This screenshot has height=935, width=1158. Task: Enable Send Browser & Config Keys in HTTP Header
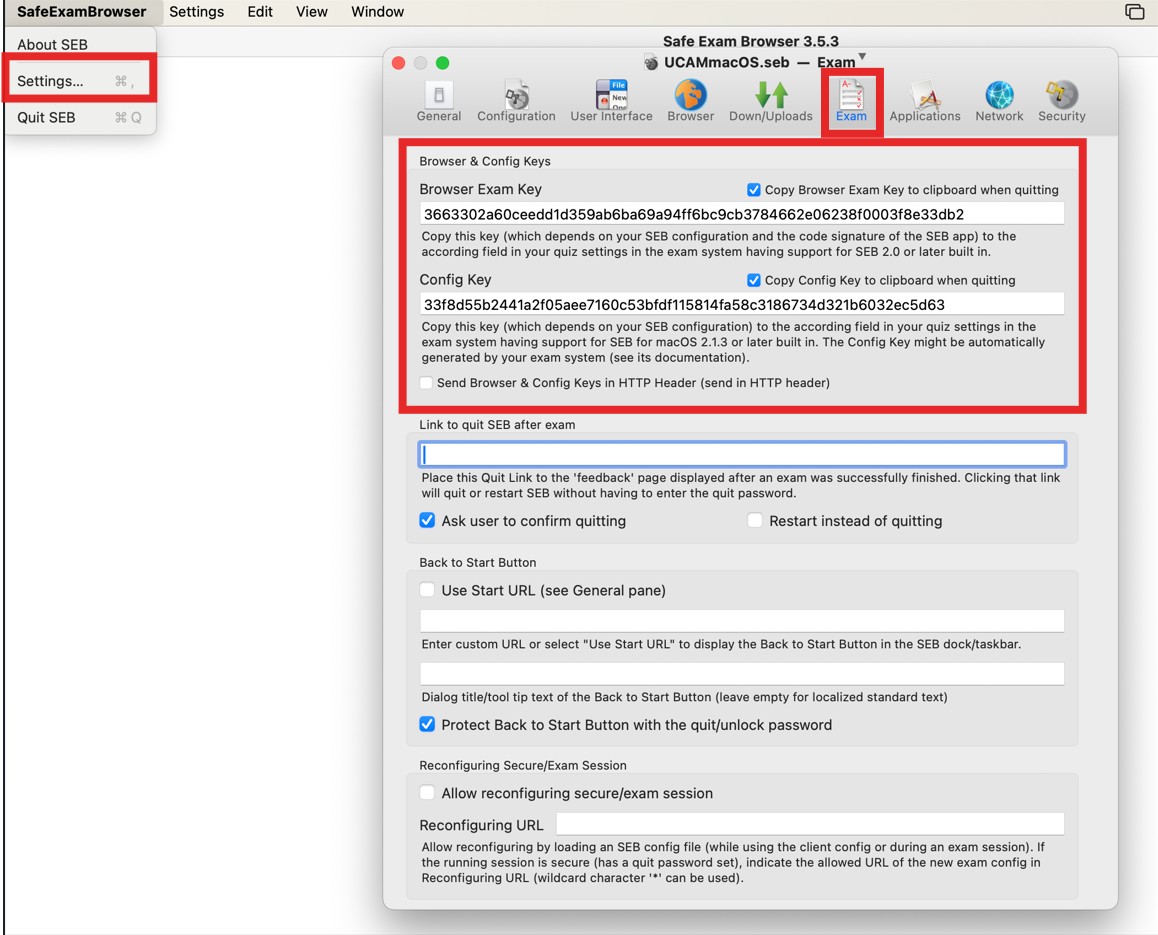pos(427,383)
